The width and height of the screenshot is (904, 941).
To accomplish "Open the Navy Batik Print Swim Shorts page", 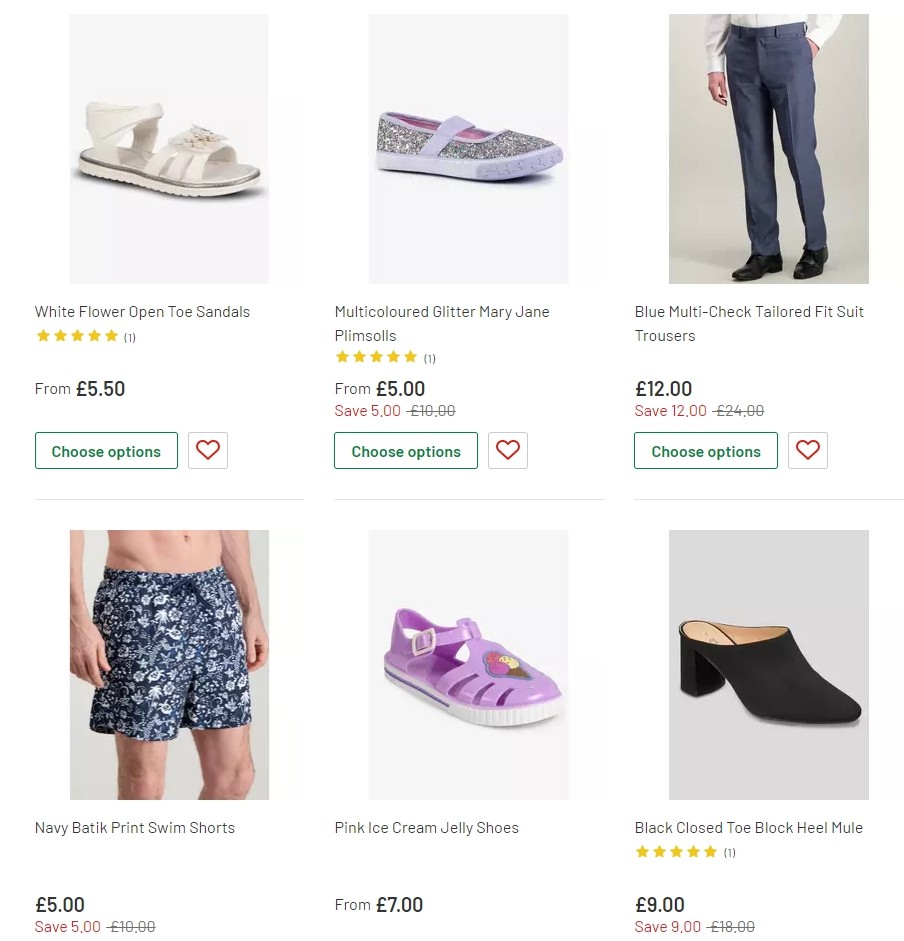I will point(135,827).
